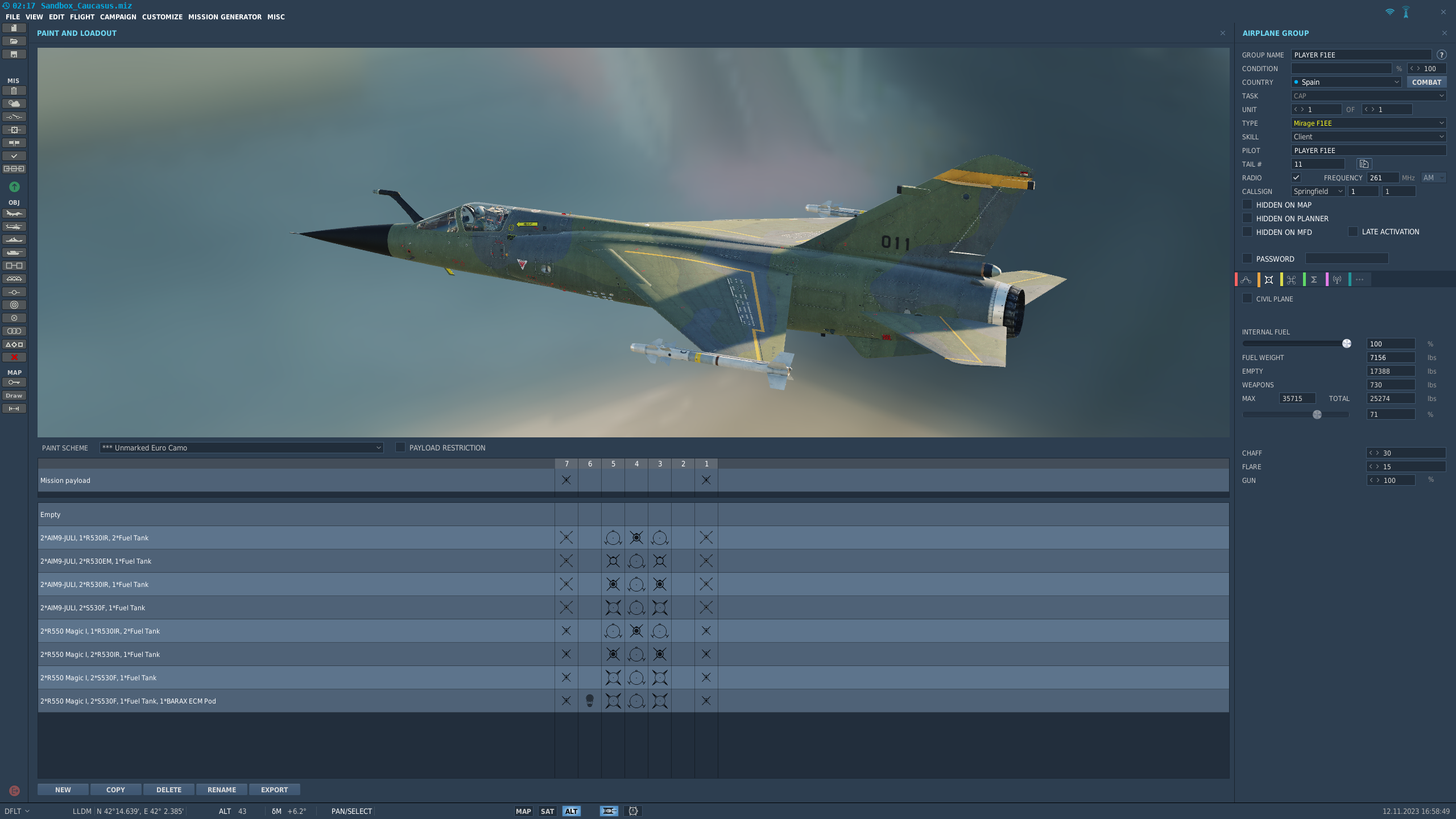Select the helicopter group placement tool
This screenshot has height=819, width=1456.
[x=14, y=226]
